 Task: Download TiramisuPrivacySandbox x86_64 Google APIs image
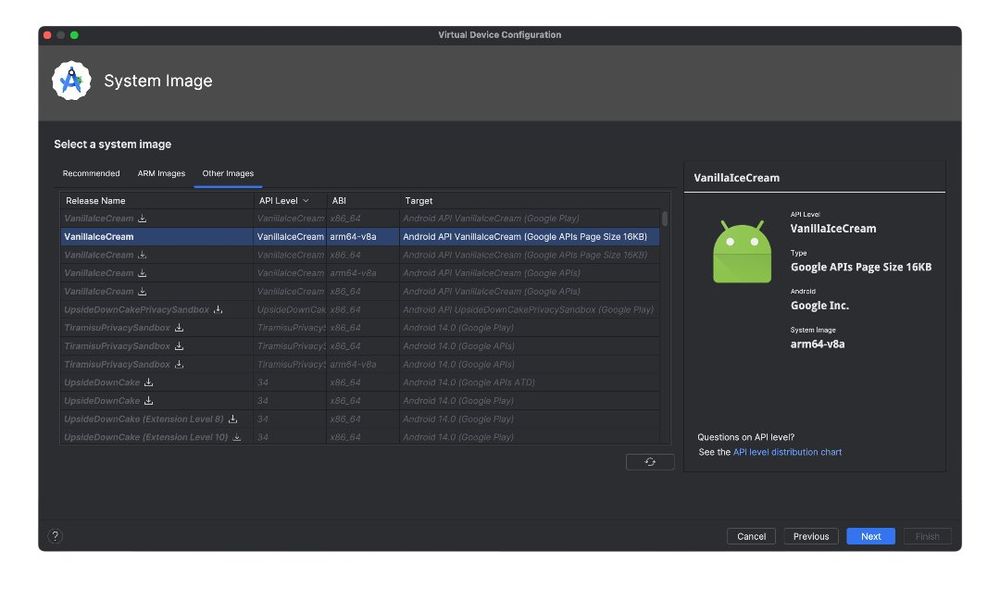click(179, 346)
